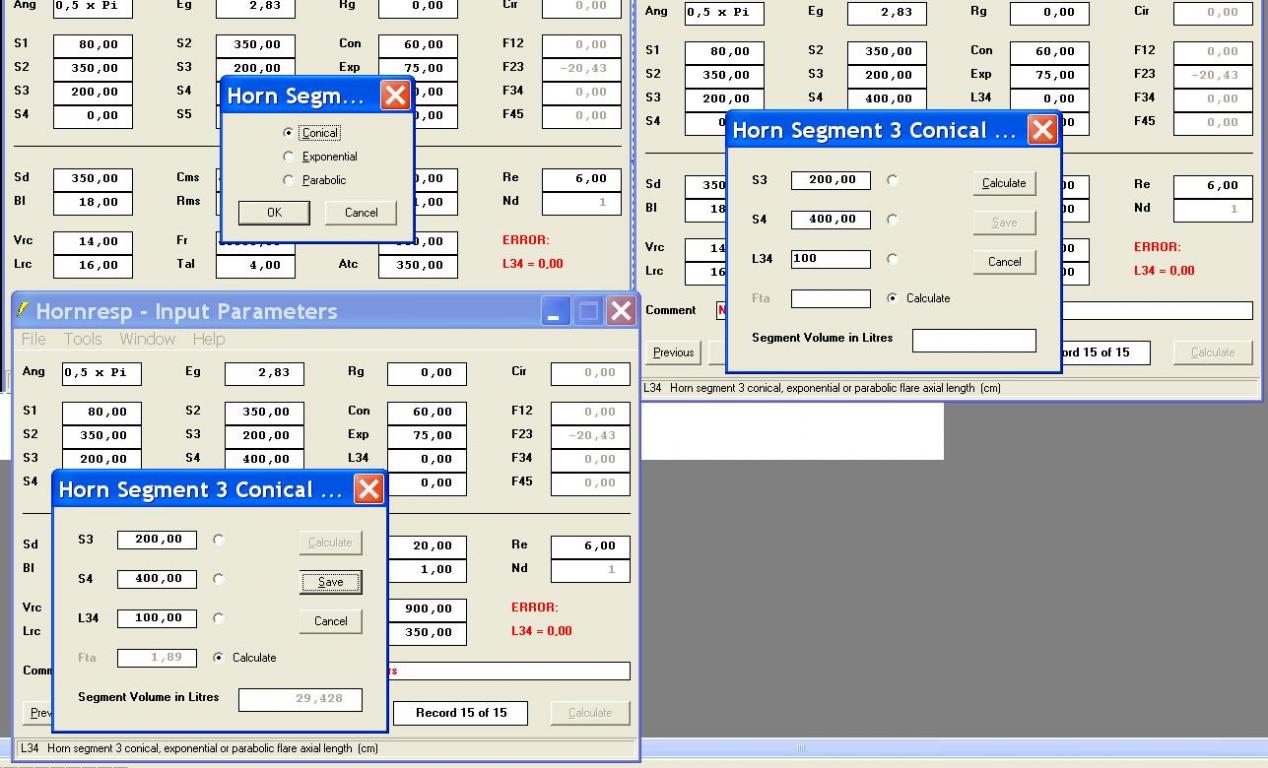Click the empty Segment Volume box in upper-right dialog
This screenshot has height=768, width=1268.
(x=974, y=340)
